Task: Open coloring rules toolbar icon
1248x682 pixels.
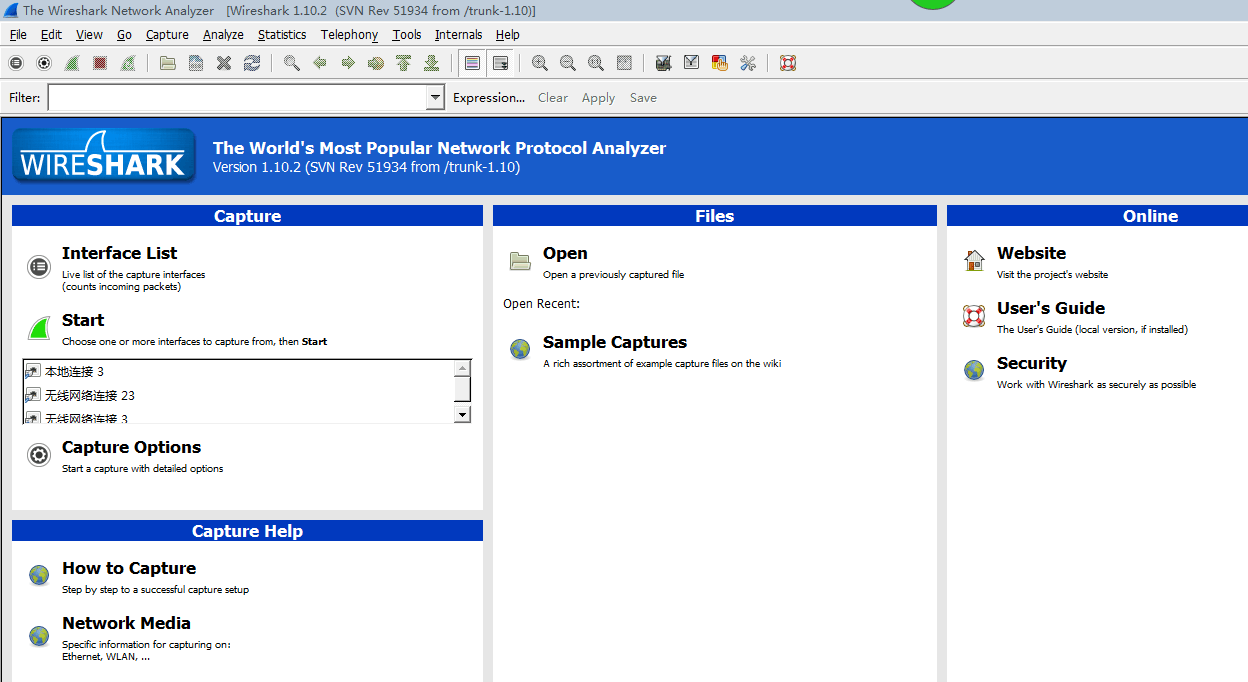Action: (719, 63)
